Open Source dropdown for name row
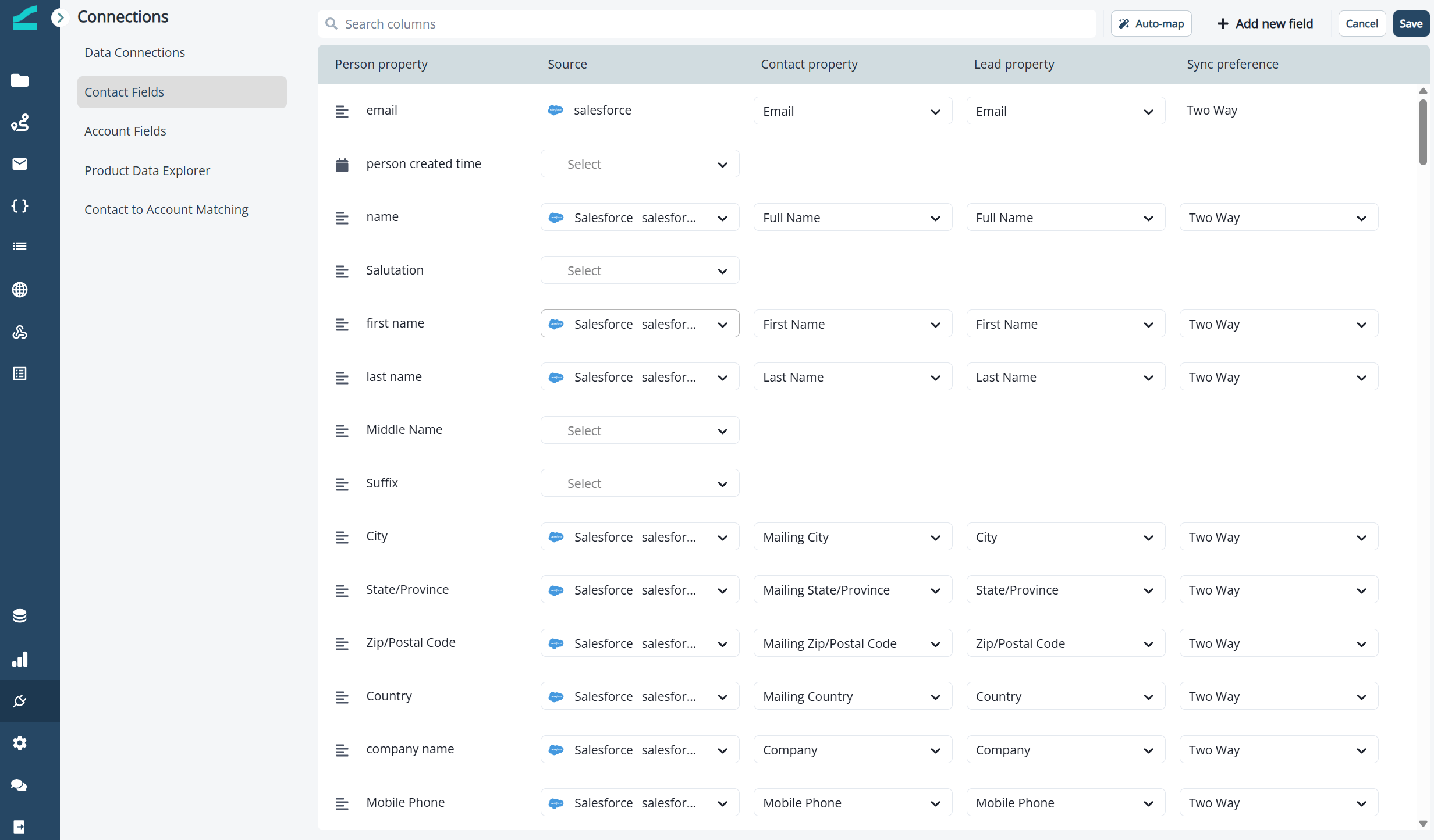The image size is (1434, 840). pyautogui.click(x=640, y=217)
